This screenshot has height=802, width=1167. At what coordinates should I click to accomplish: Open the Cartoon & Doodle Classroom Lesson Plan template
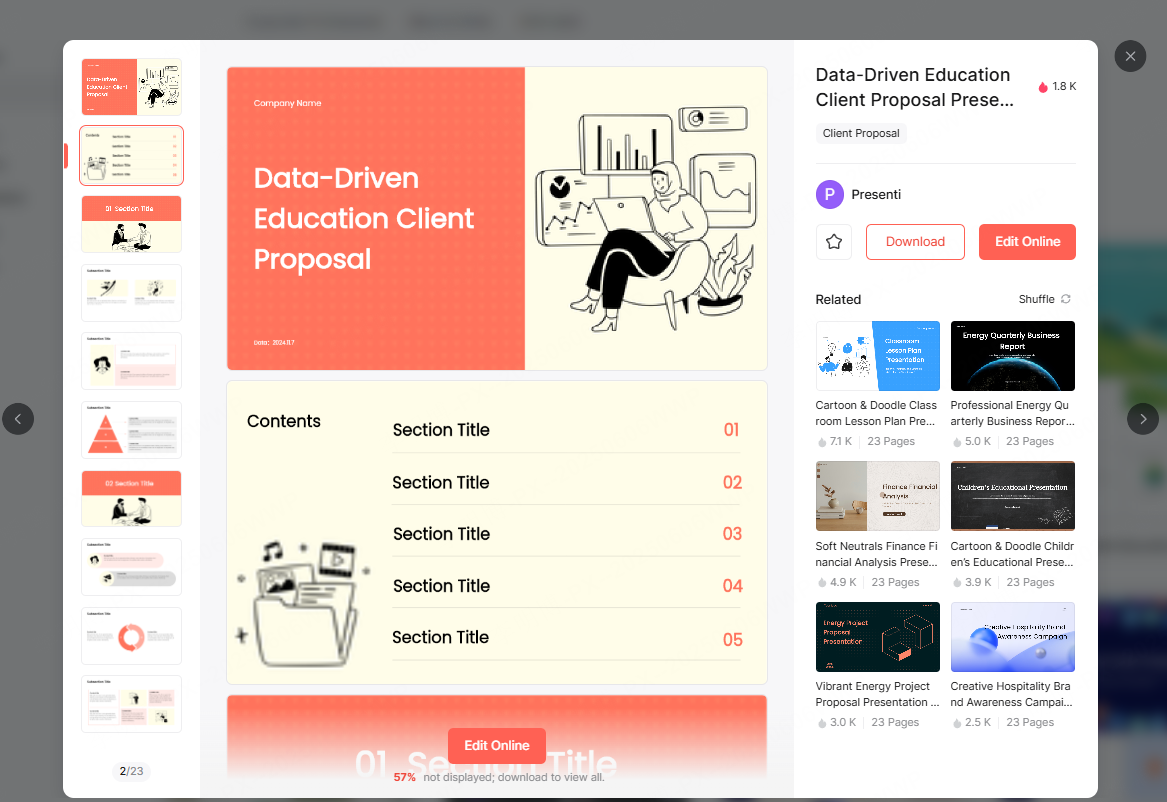877,356
